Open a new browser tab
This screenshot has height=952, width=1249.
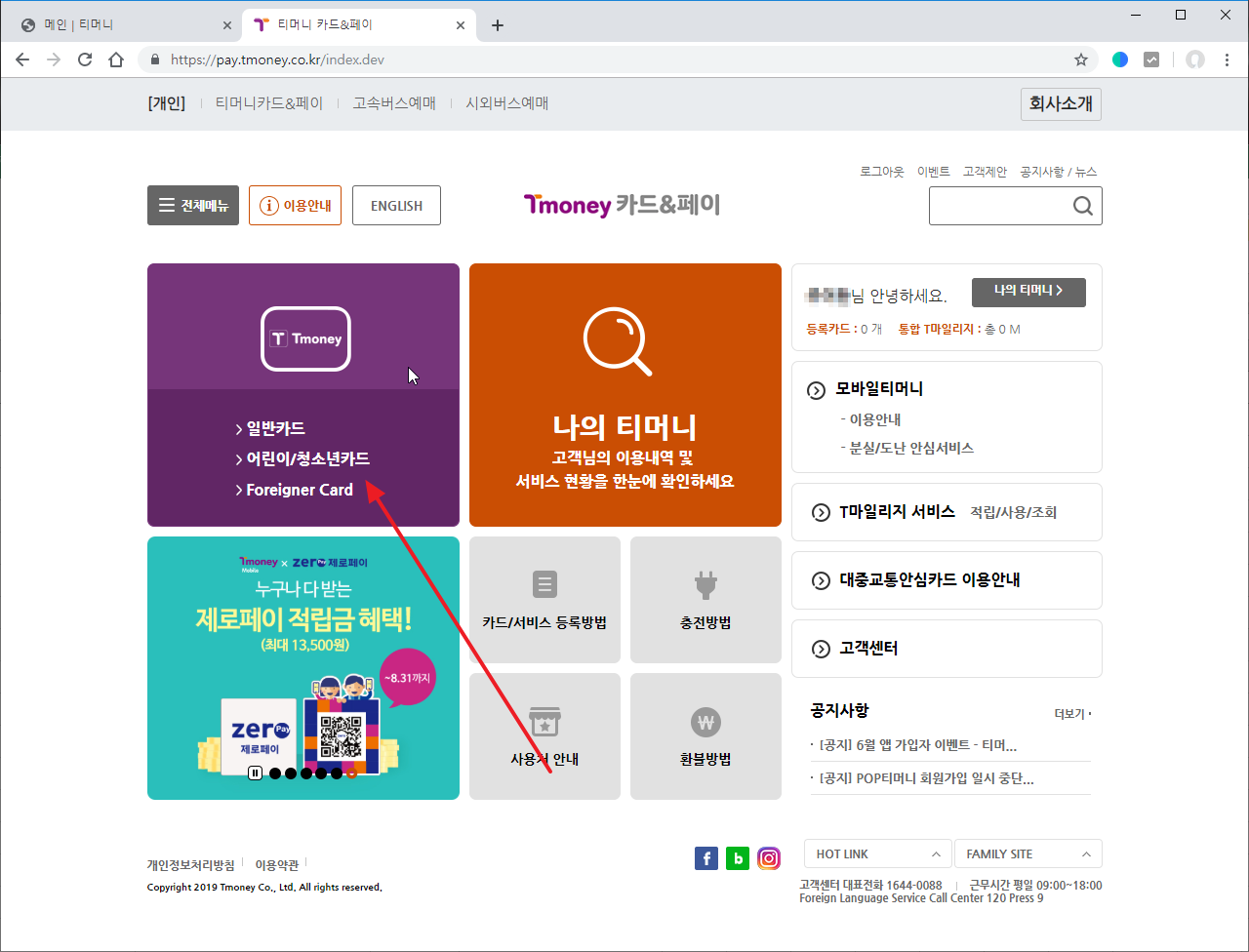498,25
